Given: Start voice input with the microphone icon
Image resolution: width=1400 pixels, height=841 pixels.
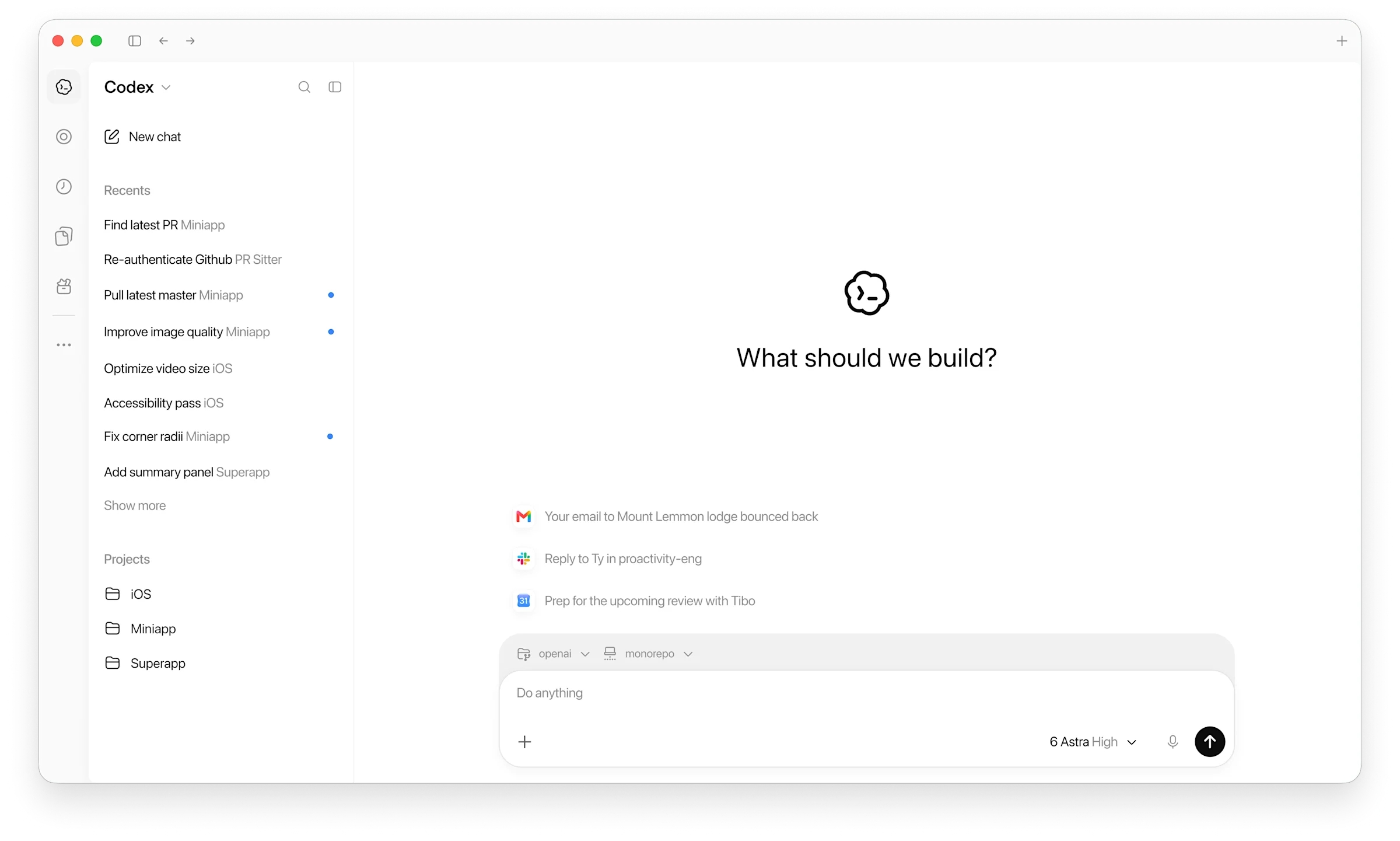Looking at the screenshot, I should point(1172,742).
